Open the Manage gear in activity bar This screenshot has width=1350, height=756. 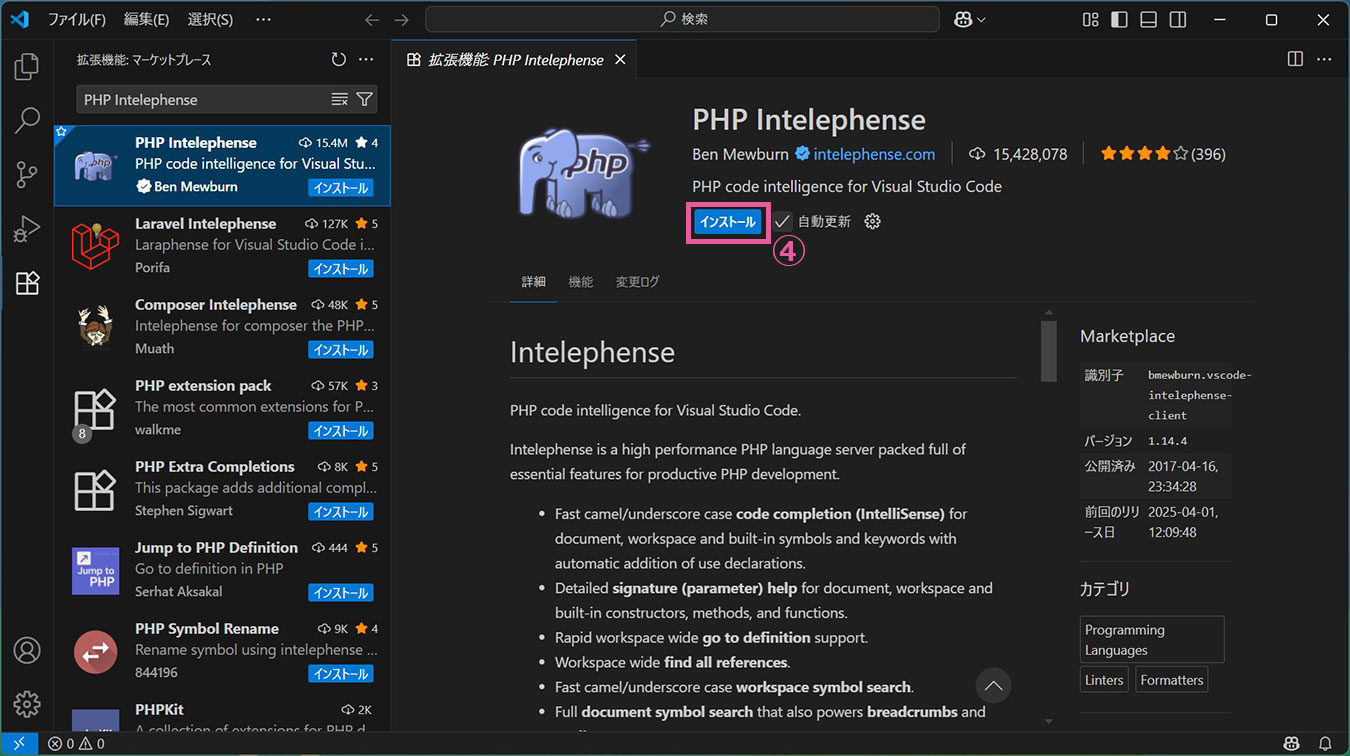(27, 703)
